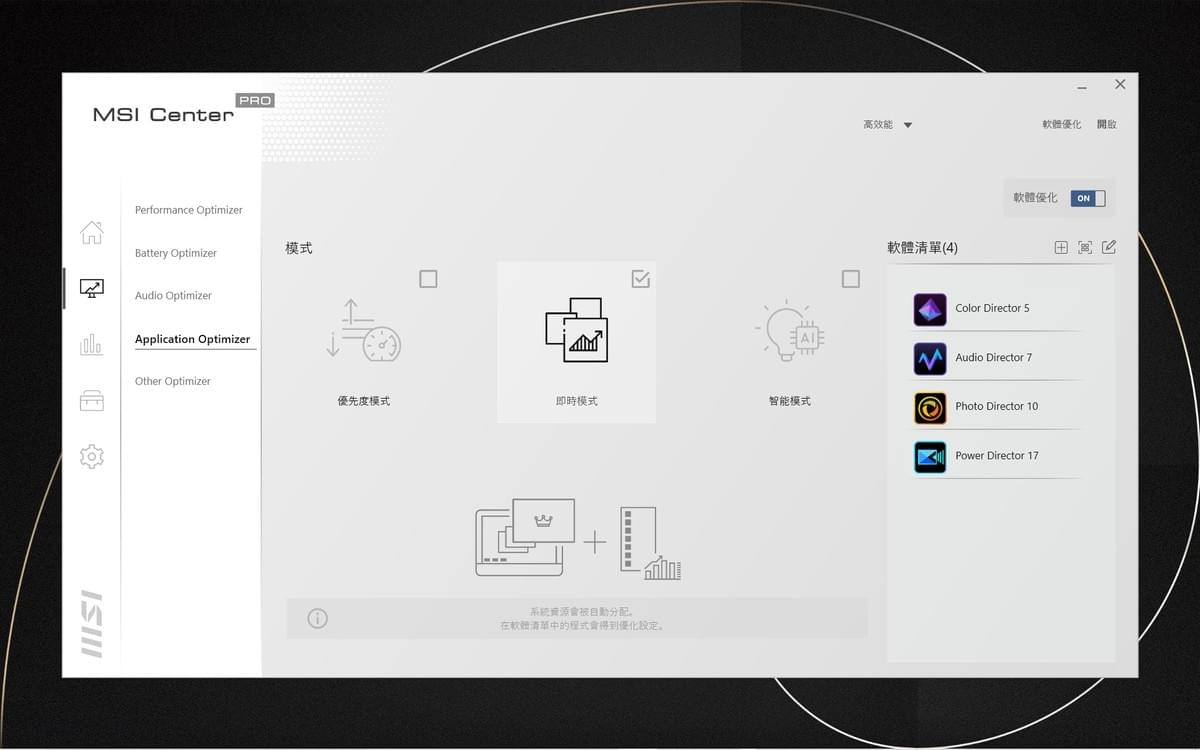This screenshot has width=1200, height=750.
Task: Click the 即時模式 label text
Action: tap(577, 401)
